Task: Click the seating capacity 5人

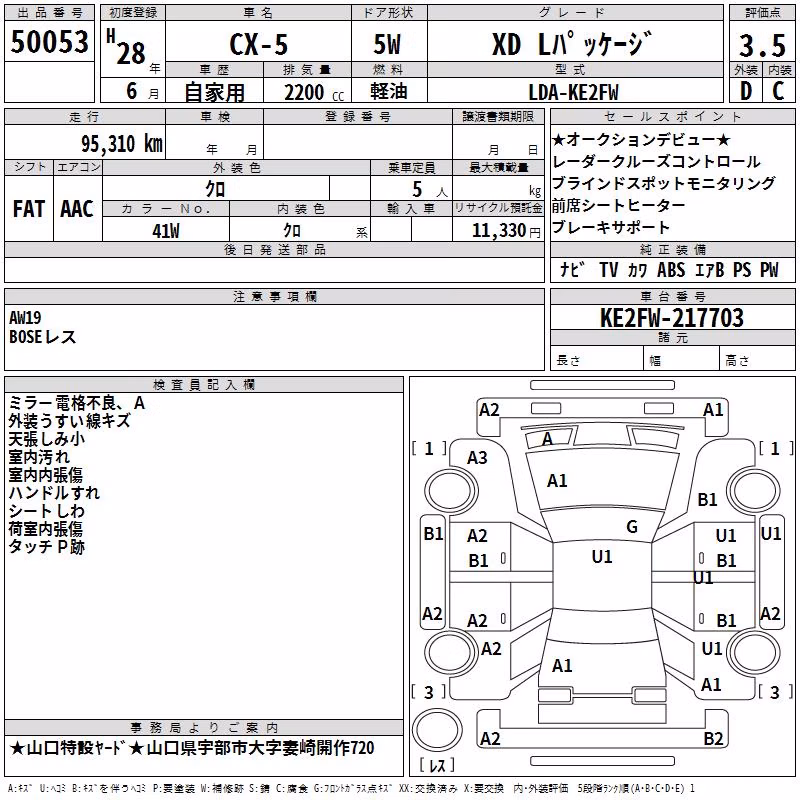Action: click(x=430, y=190)
